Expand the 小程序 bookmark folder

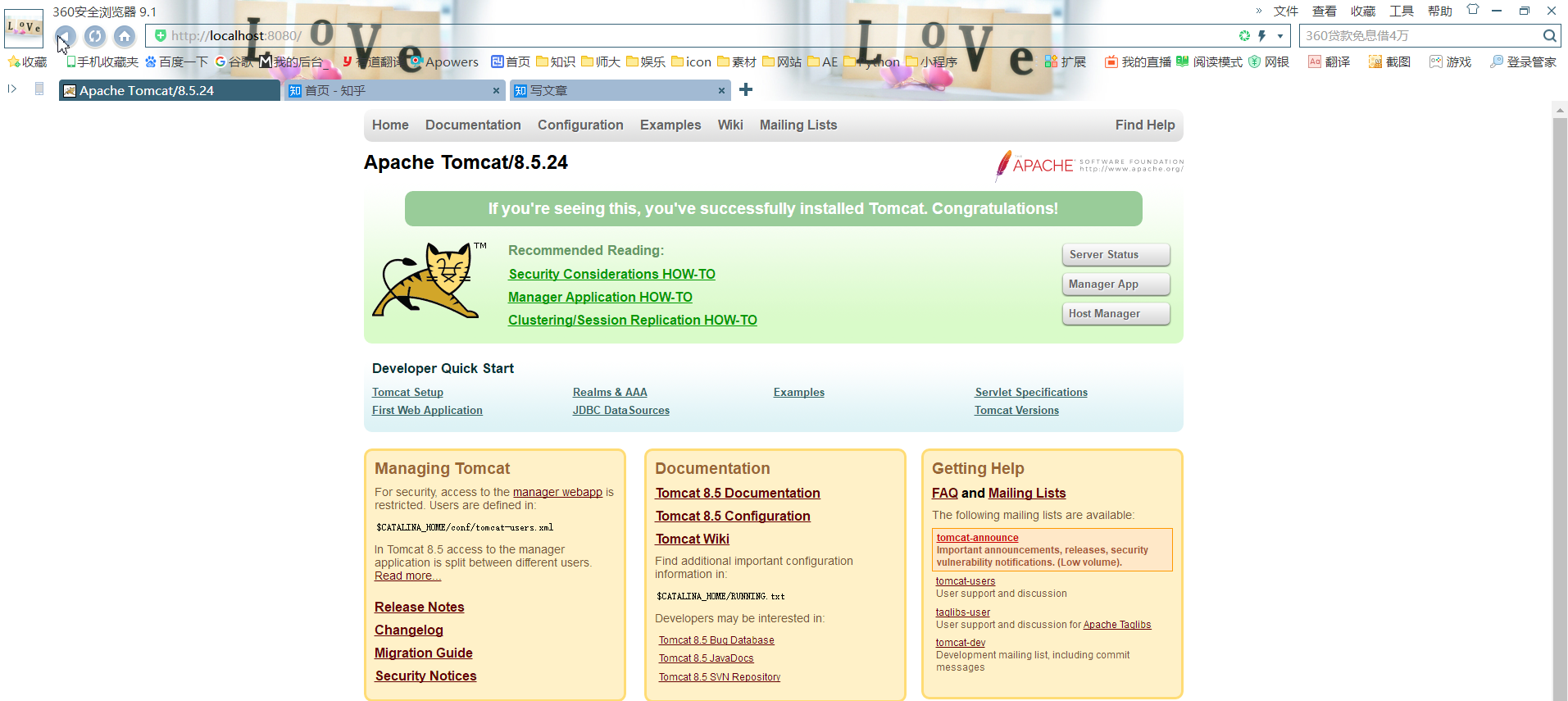[931, 62]
